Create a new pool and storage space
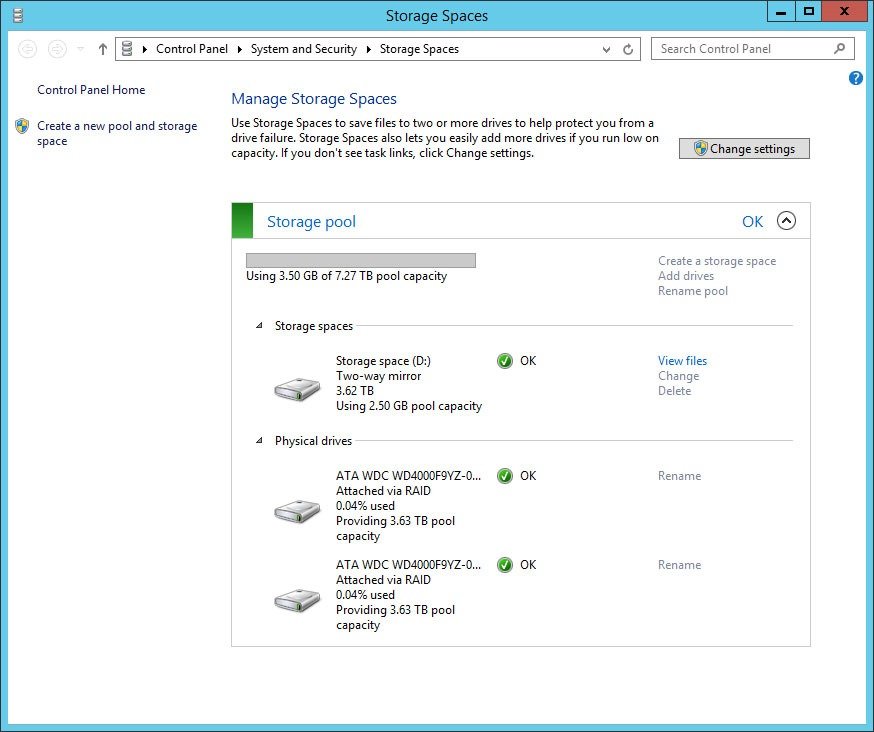Image resolution: width=874 pixels, height=732 pixels. pyautogui.click(x=117, y=133)
